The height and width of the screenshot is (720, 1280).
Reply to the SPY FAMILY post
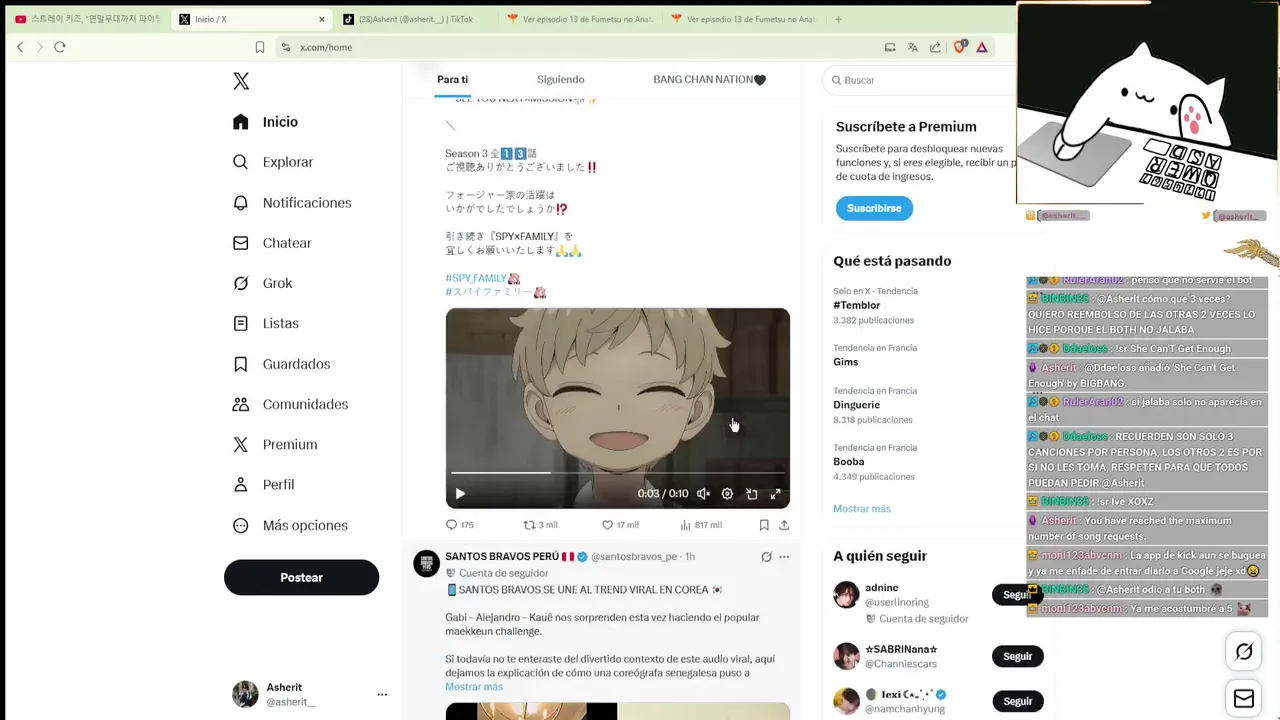[x=459, y=525]
